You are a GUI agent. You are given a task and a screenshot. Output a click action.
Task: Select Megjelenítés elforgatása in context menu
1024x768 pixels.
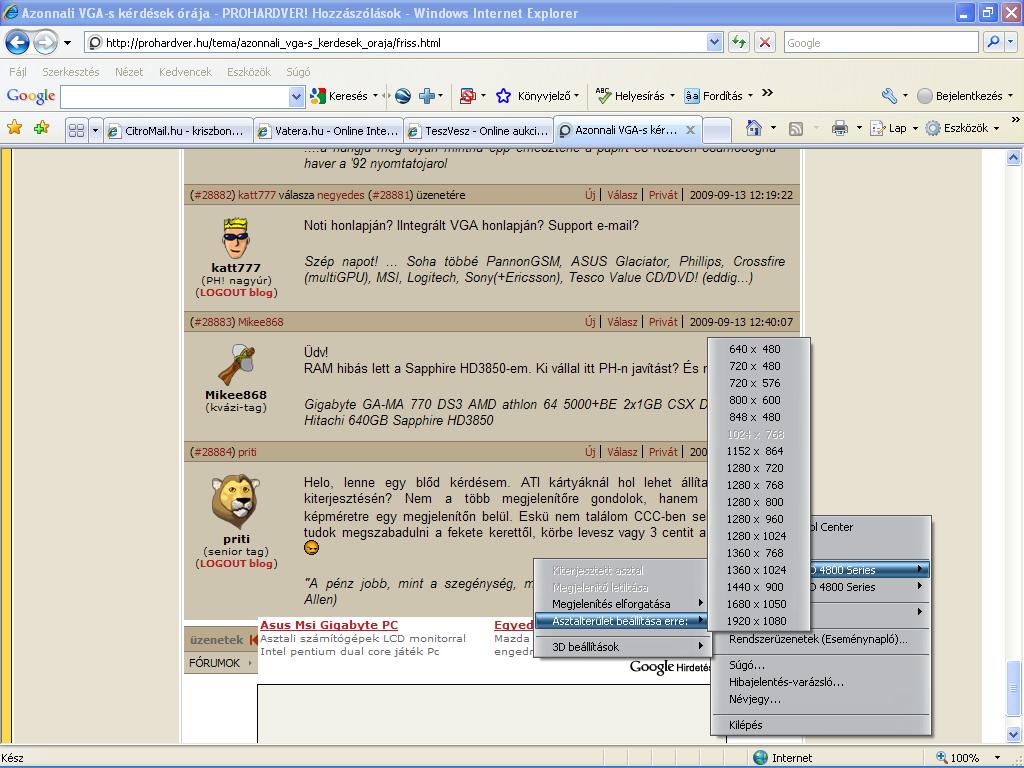click(x=622, y=604)
